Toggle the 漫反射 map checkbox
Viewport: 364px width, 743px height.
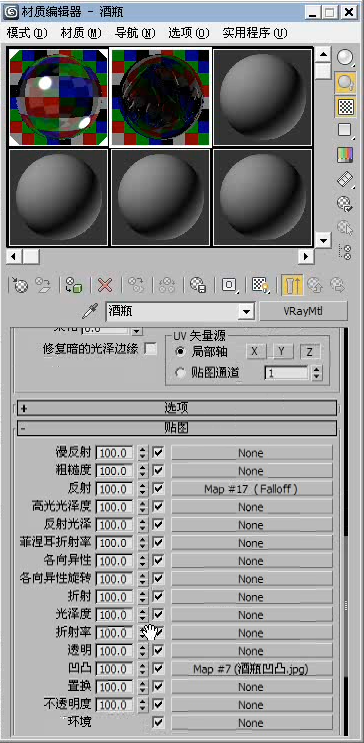pos(158,453)
